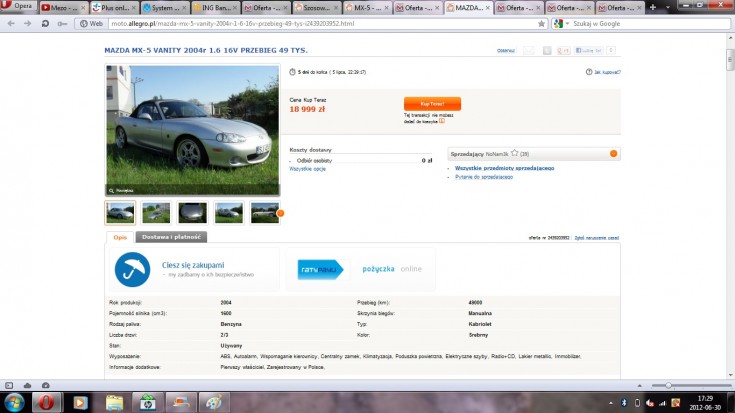Click the Google +1 button

[563, 51]
